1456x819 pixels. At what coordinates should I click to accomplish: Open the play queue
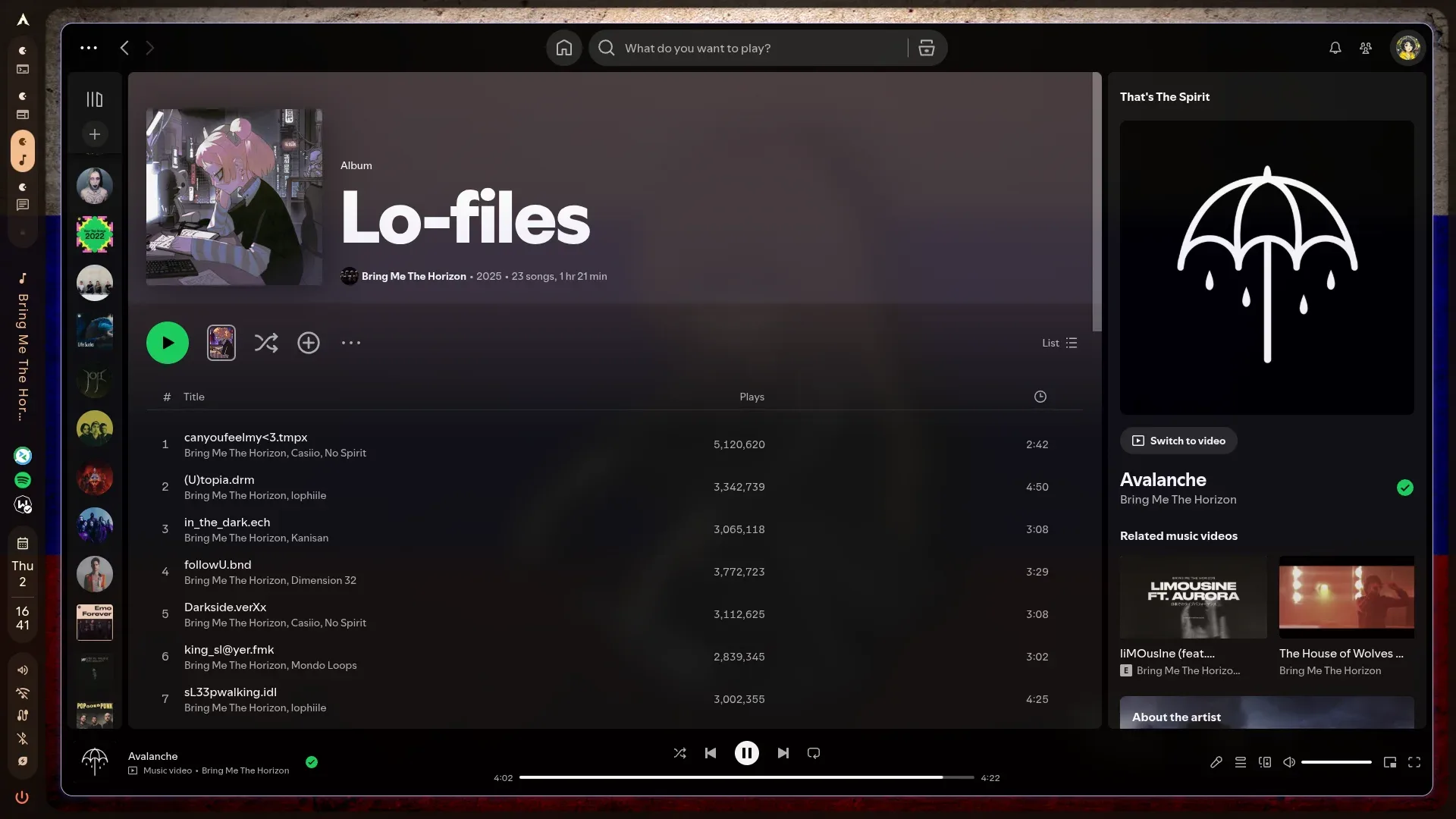tap(1241, 762)
